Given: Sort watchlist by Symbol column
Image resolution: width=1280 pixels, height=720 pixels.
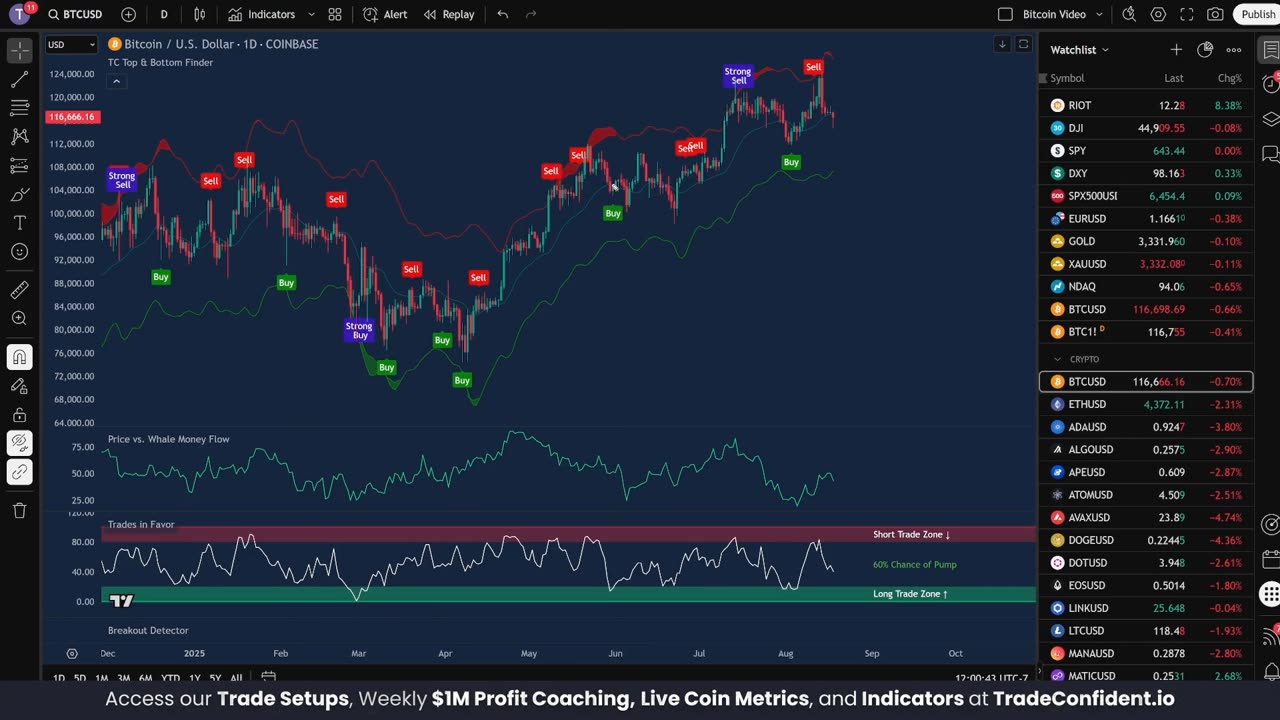Looking at the screenshot, I should pos(1067,78).
